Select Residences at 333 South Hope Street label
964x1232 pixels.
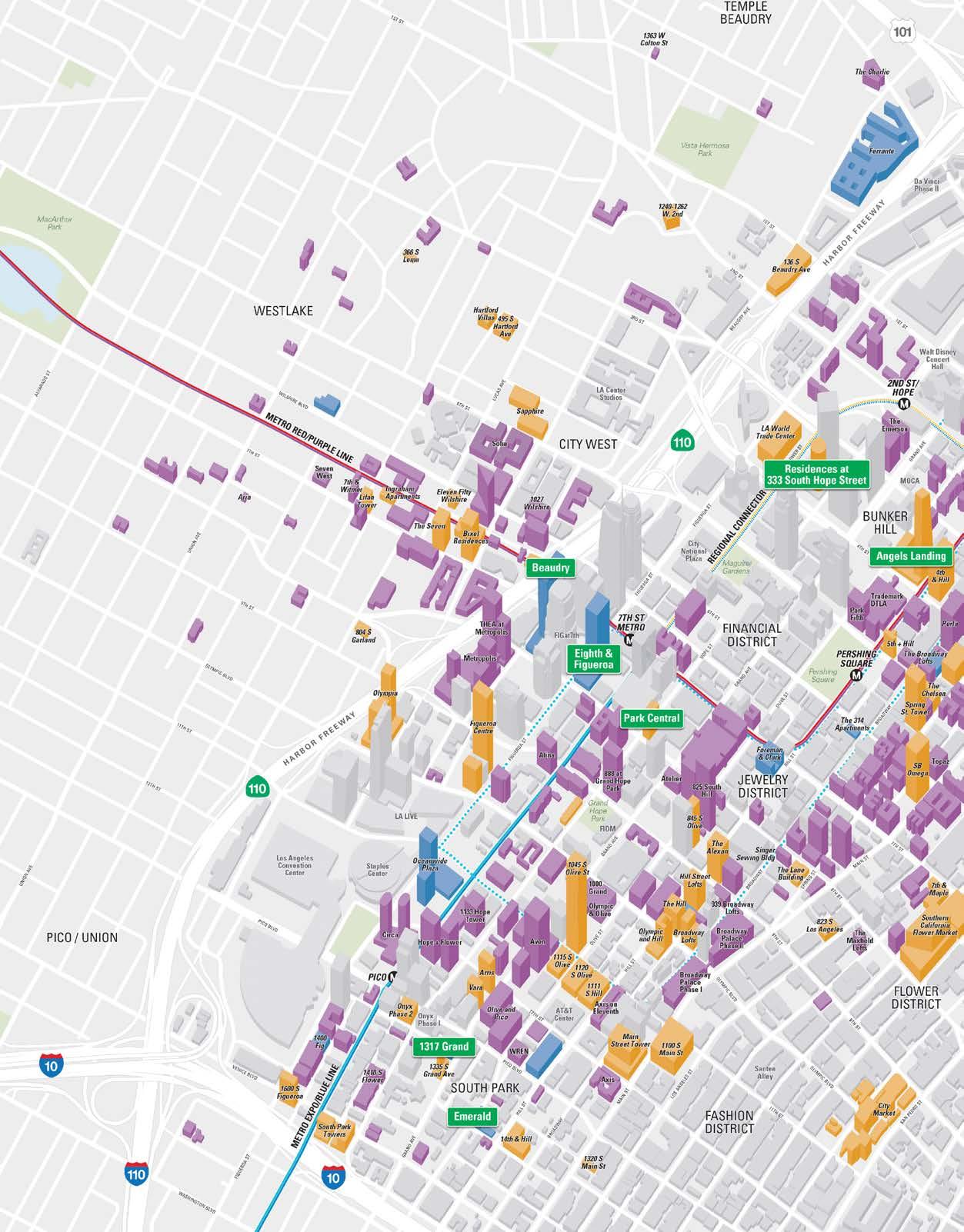pyautogui.click(x=816, y=474)
